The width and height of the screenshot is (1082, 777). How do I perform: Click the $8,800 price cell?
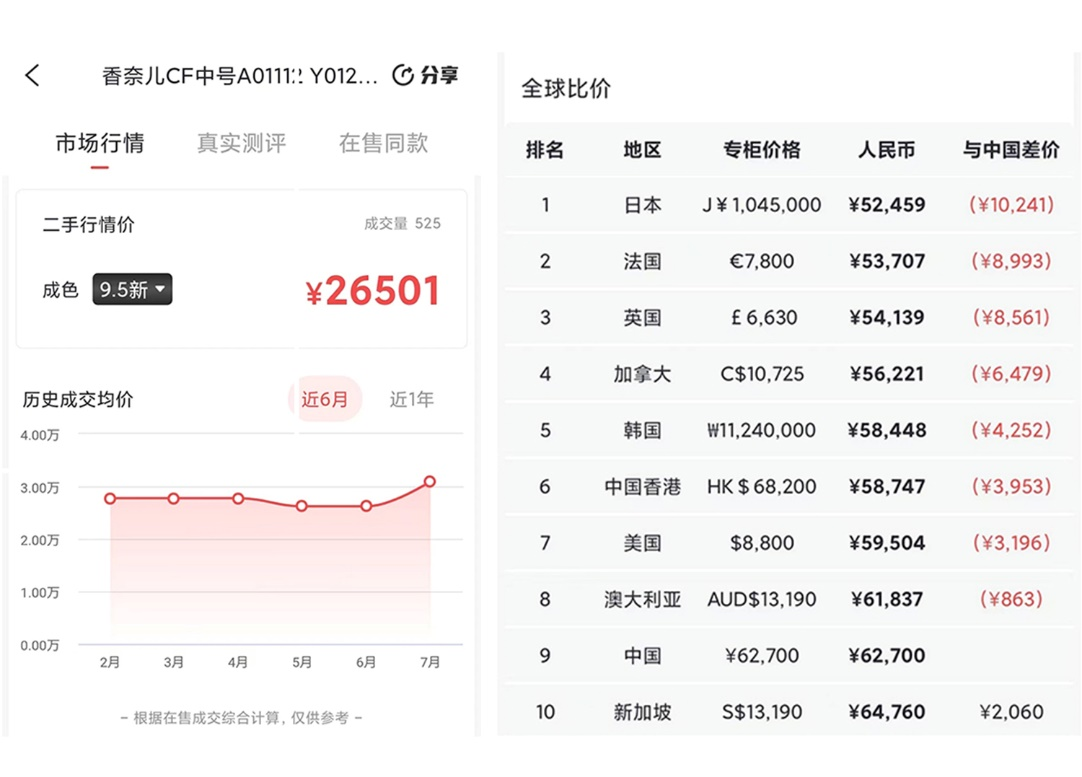762,543
